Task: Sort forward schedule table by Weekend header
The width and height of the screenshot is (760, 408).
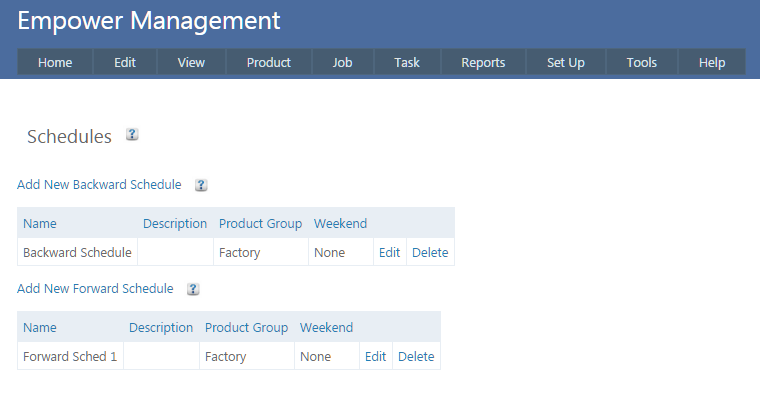Action: click(326, 328)
